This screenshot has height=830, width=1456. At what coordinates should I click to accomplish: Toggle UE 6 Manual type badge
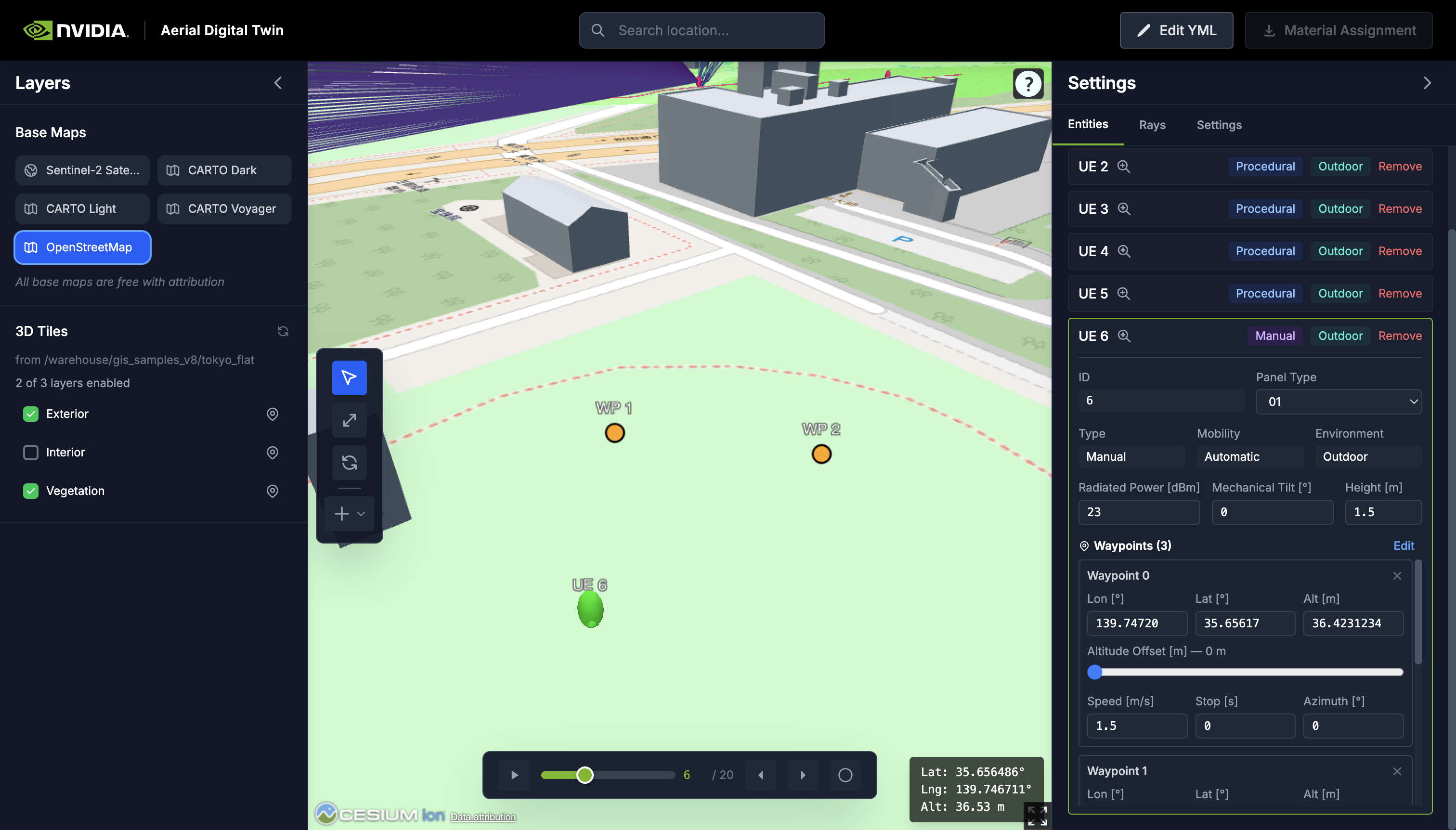(1274, 336)
